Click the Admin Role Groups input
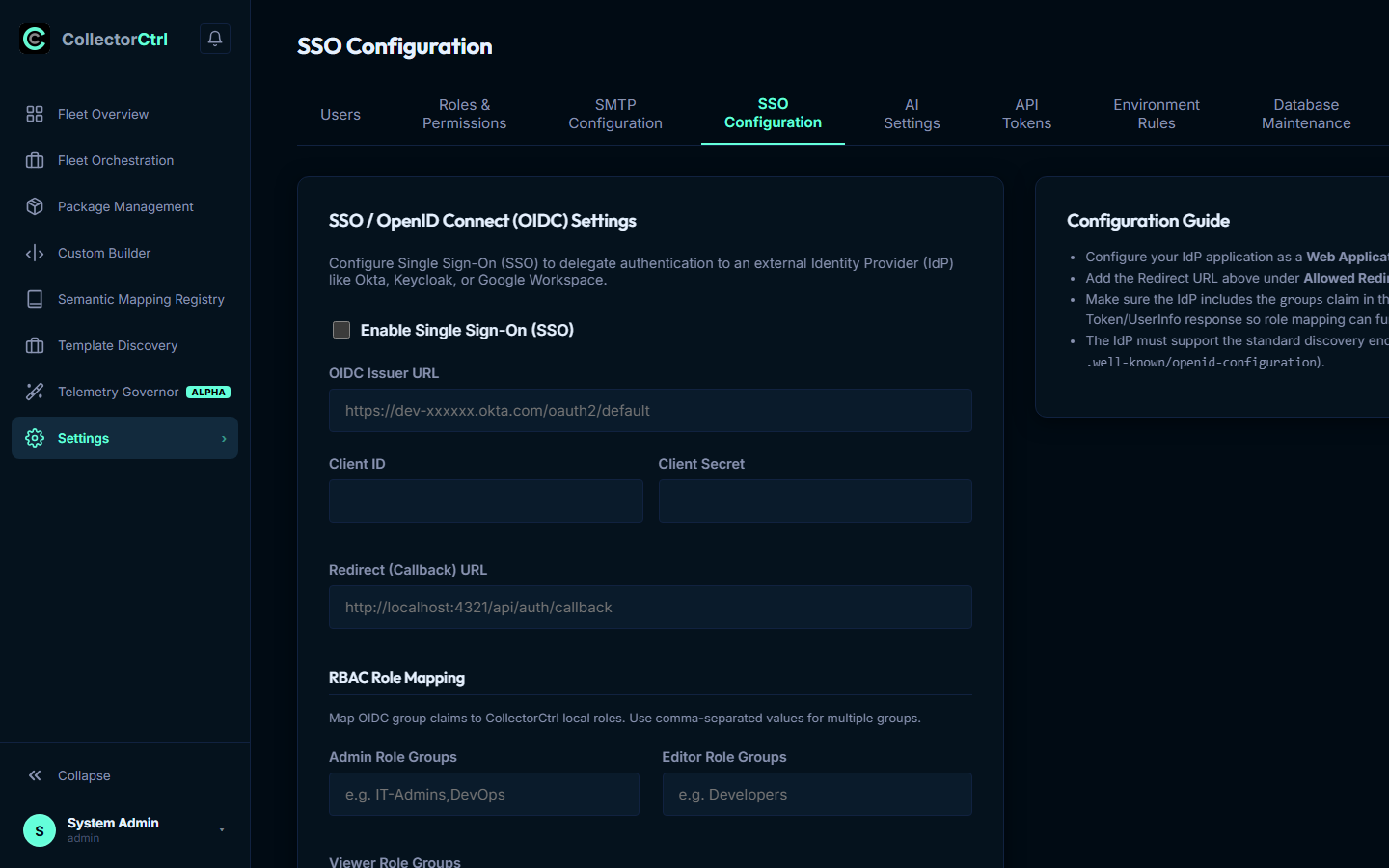 pyautogui.click(x=483, y=795)
